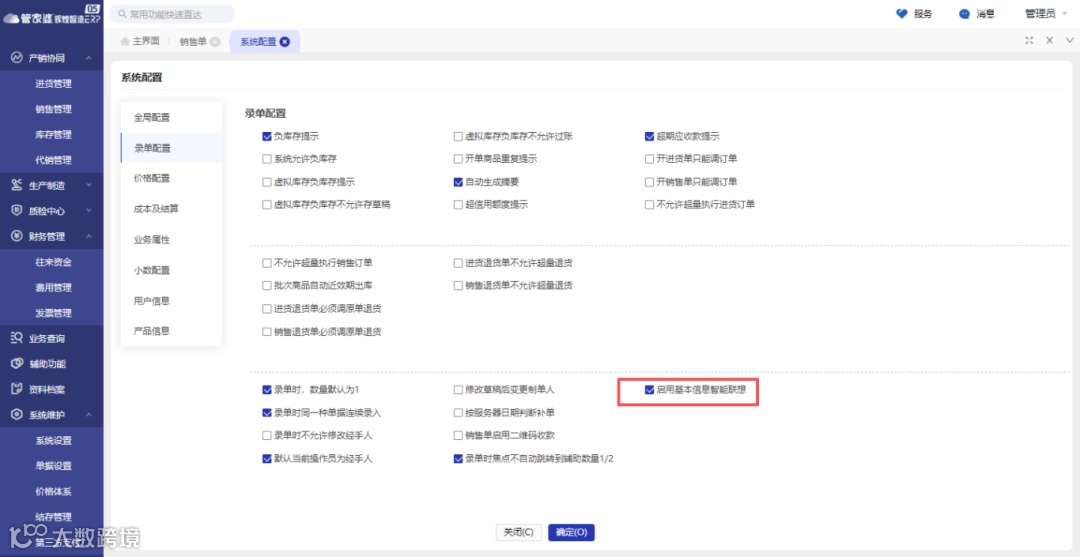Open the tab list dropdown arrow
Viewport: 1080px width, 557px height.
pyautogui.click(x=1069, y=41)
